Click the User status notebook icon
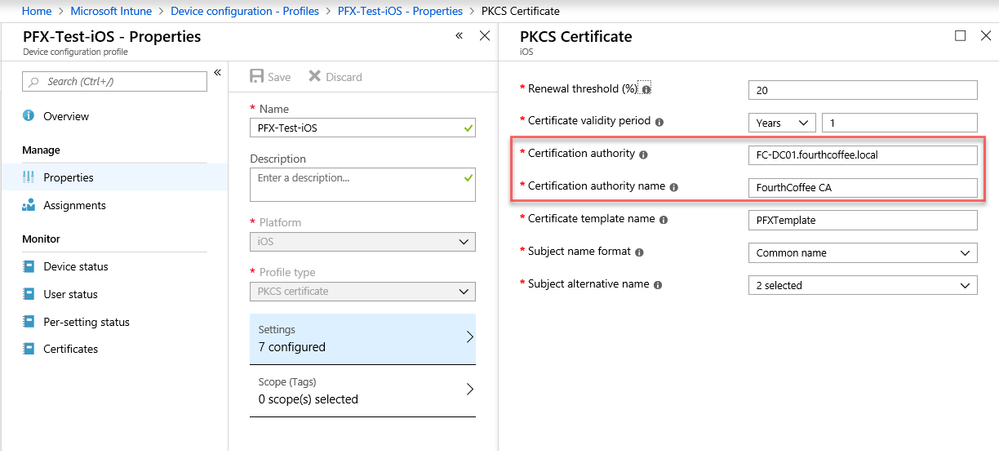This screenshot has height=451, width=999. pos(28,294)
